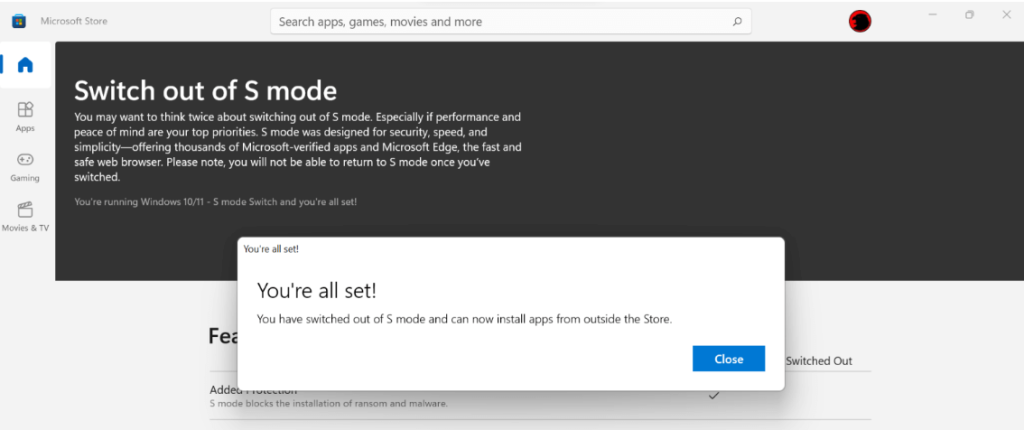Click the search magnifier icon

(737, 22)
